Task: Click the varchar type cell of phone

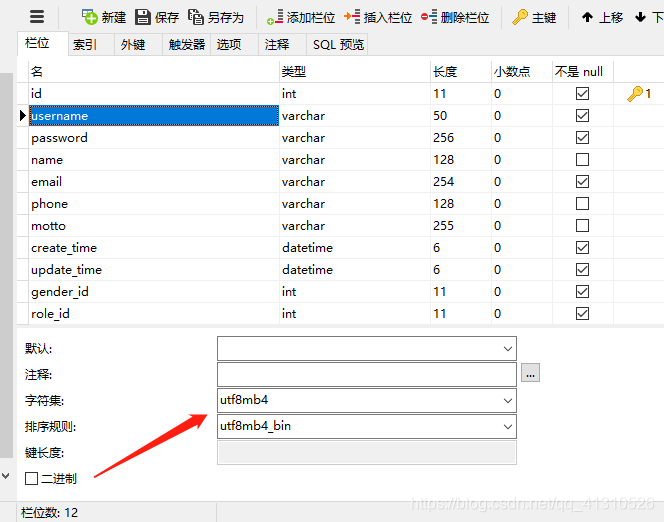Action: (355, 204)
